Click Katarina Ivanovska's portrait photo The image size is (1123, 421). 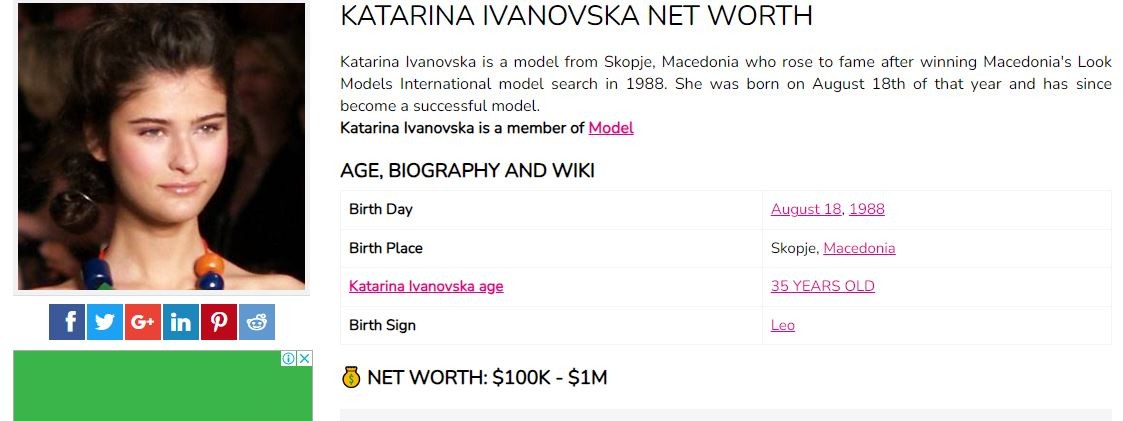point(162,147)
